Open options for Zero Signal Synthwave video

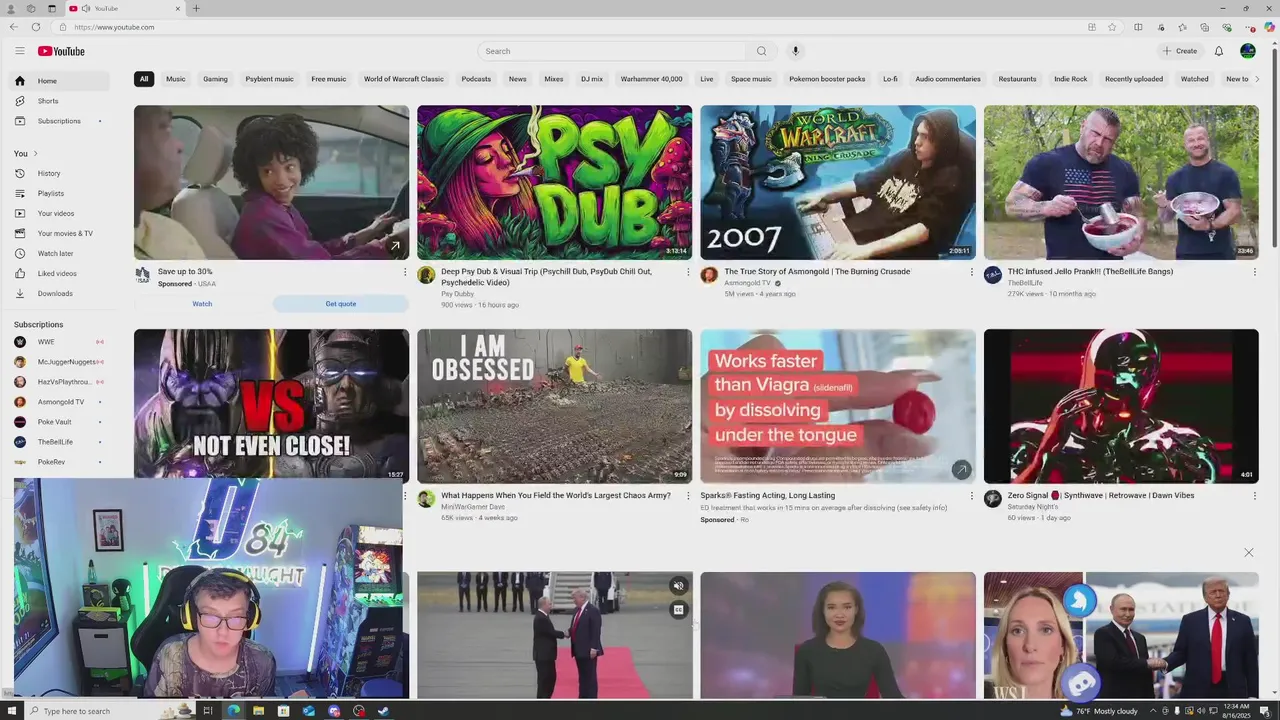point(1254,496)
